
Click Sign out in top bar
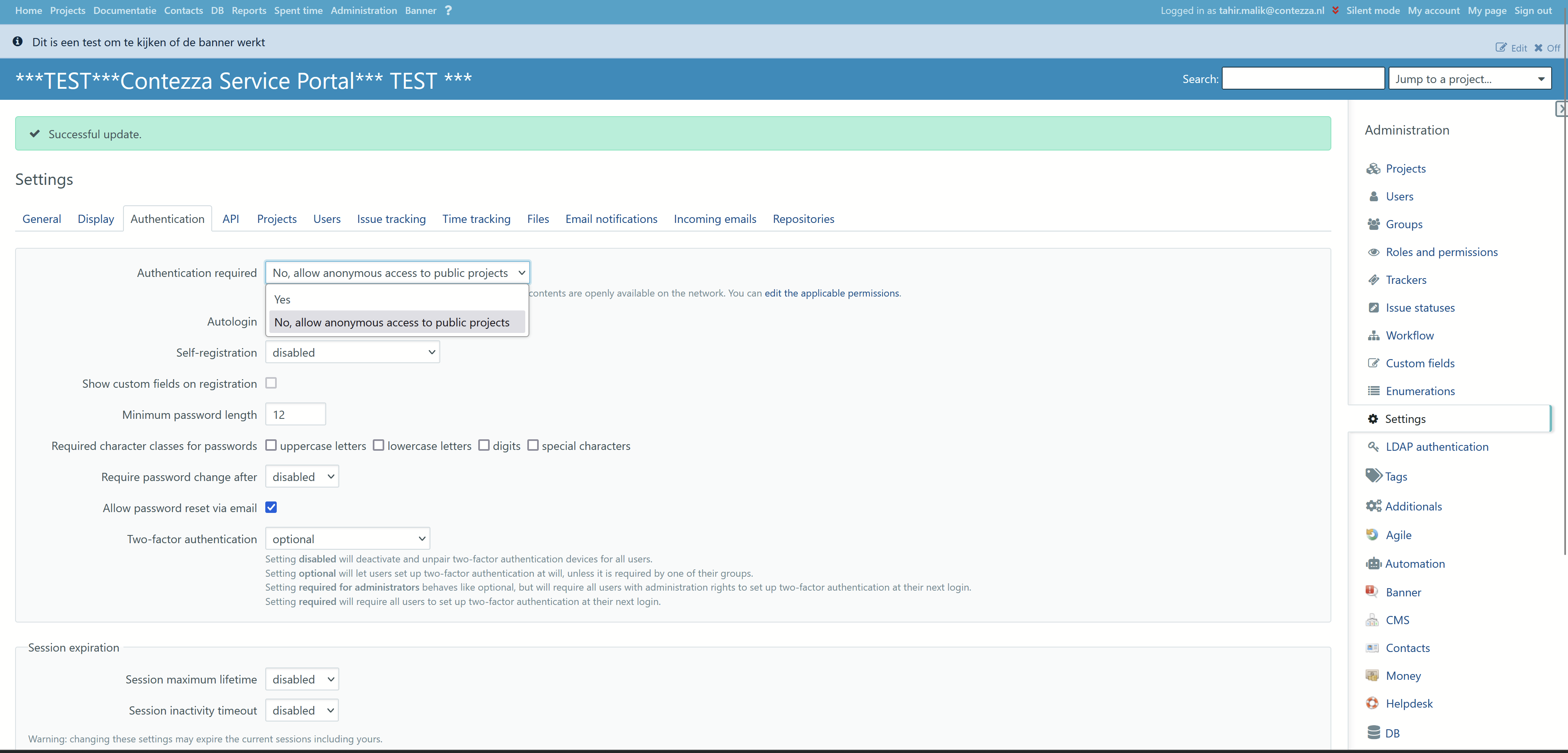tap(1533, 10)
